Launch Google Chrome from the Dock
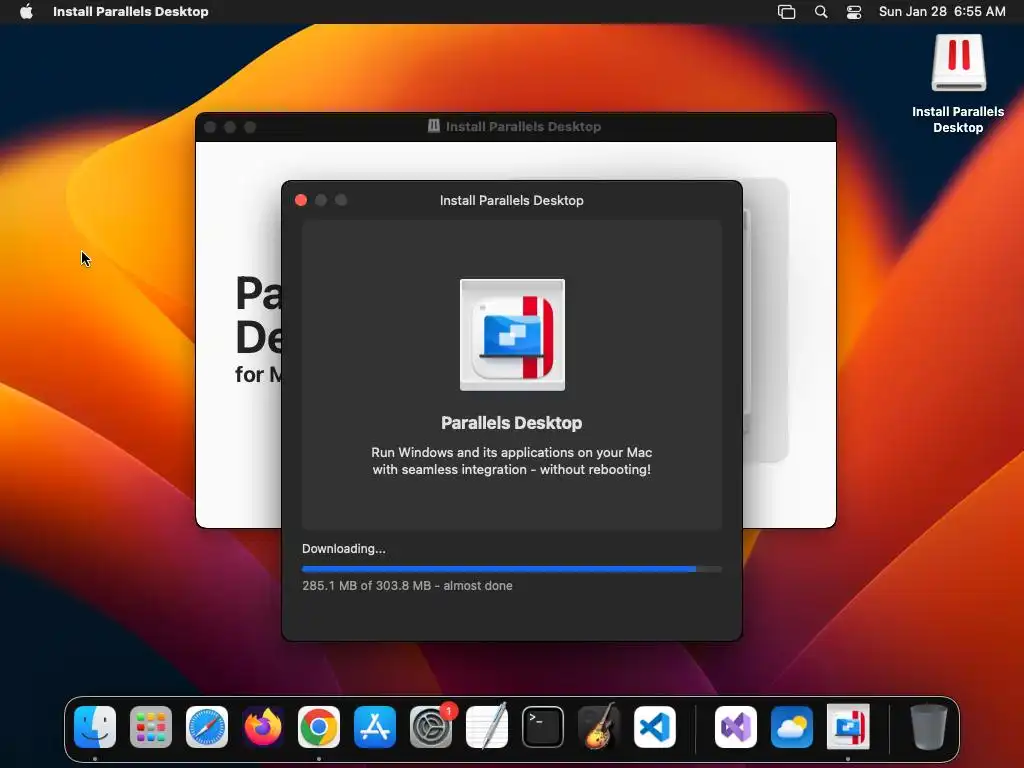Image resolution: width=1024 pixels, height=768 pixels. (x=319, y=727)
